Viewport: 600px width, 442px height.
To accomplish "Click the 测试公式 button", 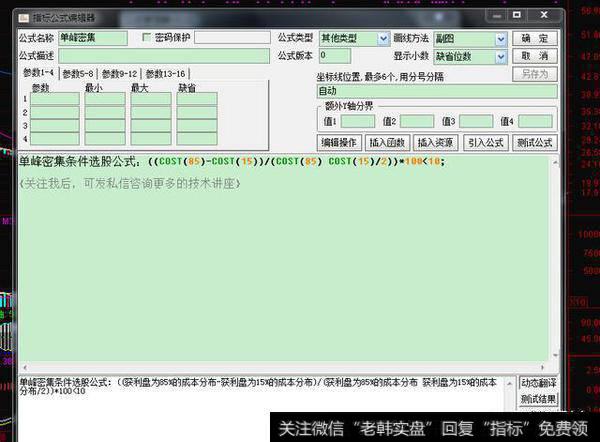I will [535, 143].
